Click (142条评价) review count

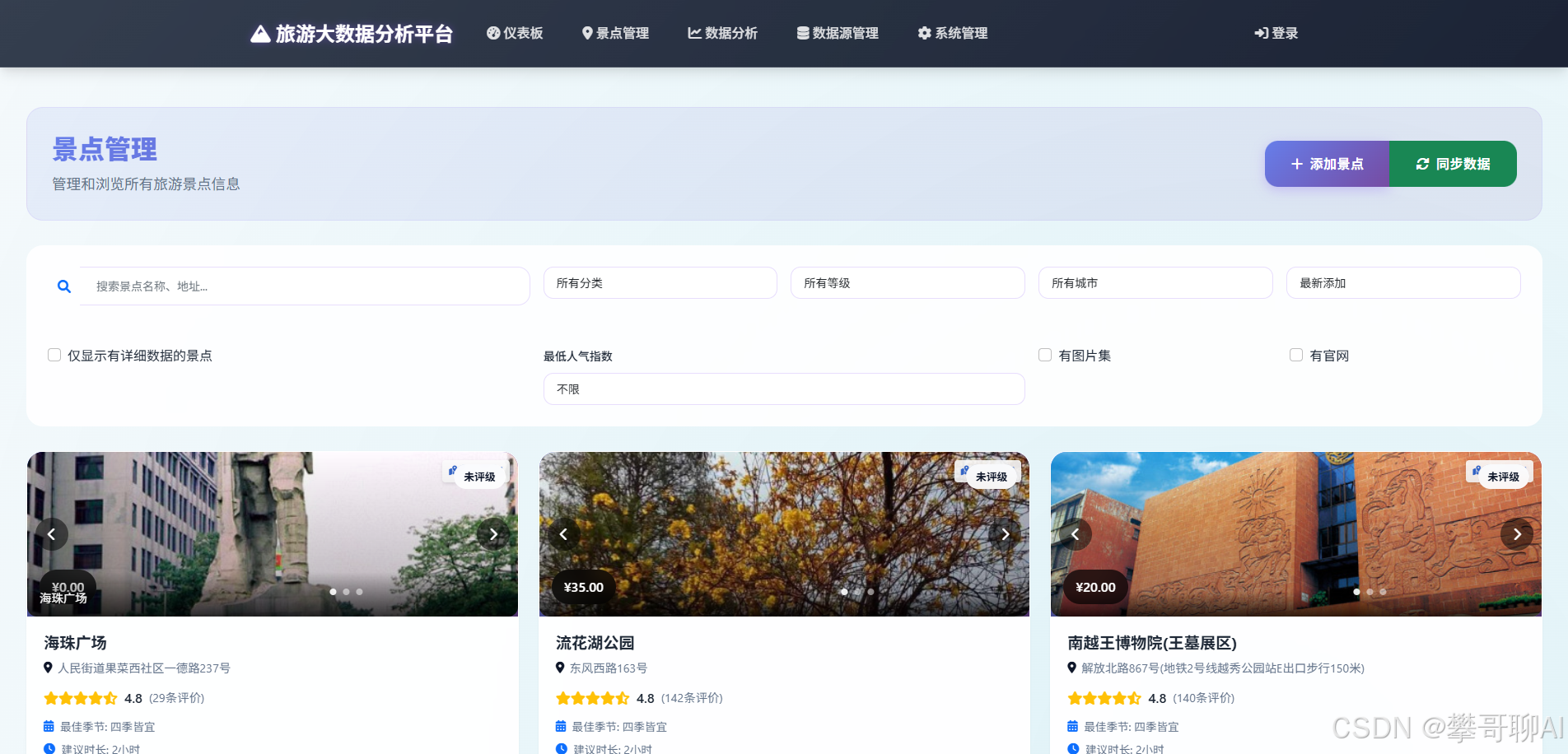(692, 698)
